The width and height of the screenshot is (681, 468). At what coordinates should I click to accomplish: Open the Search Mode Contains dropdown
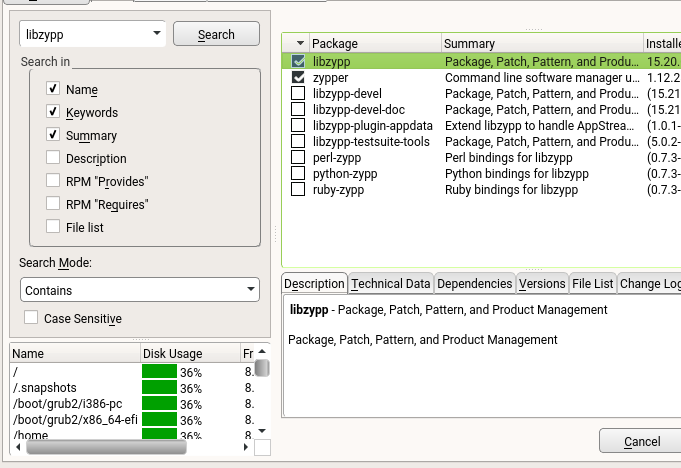coord(140,290)
